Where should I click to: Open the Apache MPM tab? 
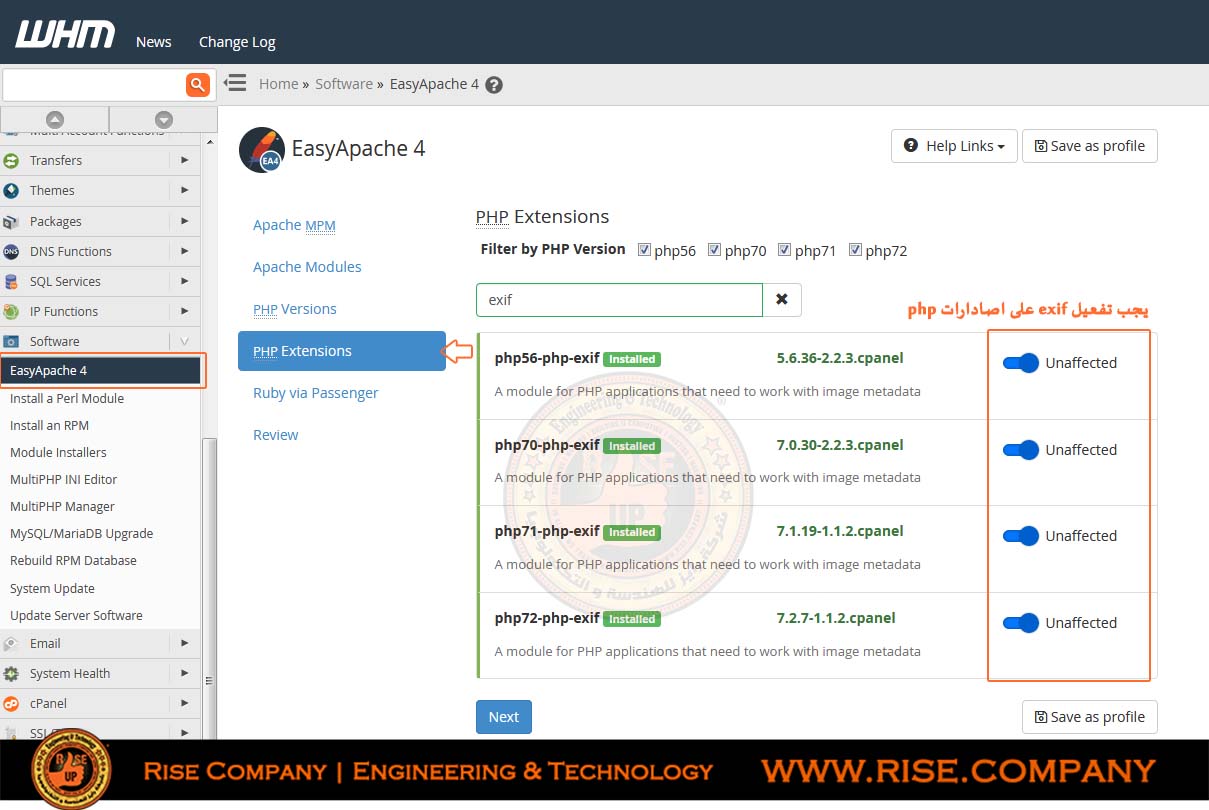(294, 225)
